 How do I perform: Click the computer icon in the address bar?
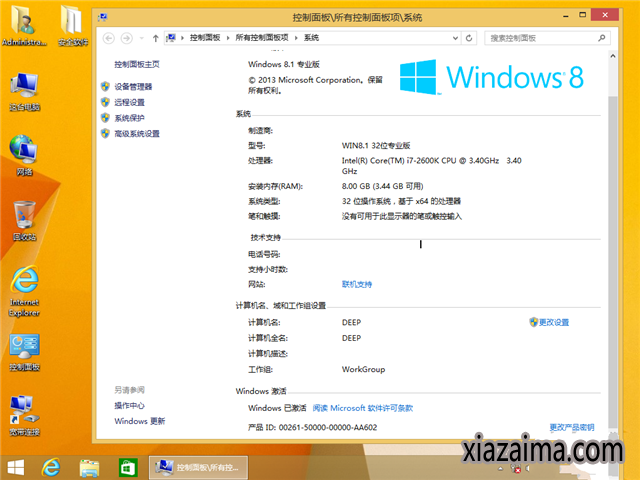171,38
